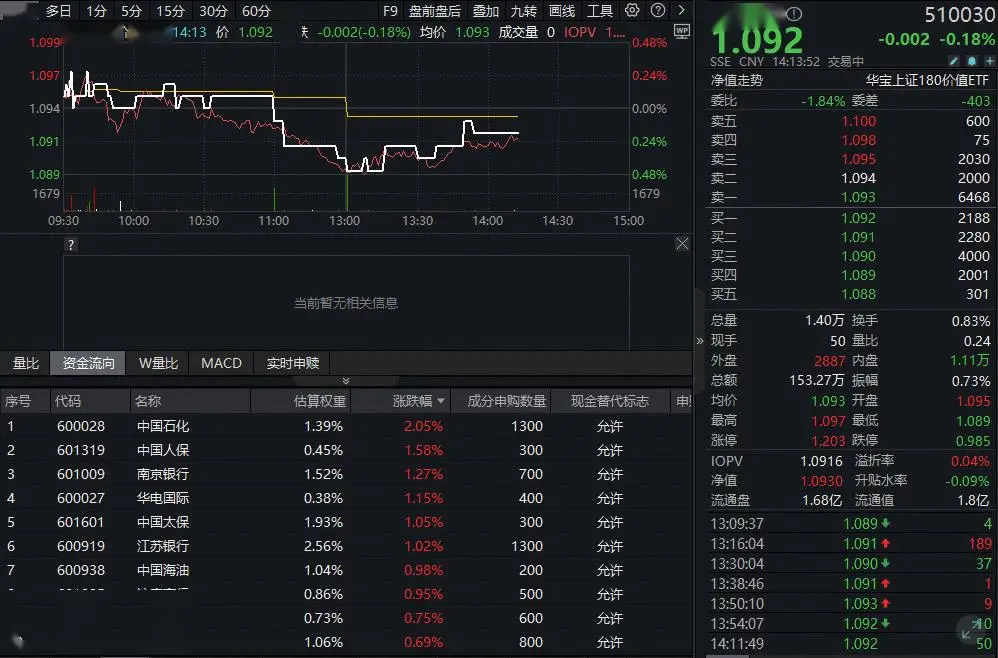Click the small question mark in info panel
This screenshot has height=658, width=998.
[x=71, y=244]
